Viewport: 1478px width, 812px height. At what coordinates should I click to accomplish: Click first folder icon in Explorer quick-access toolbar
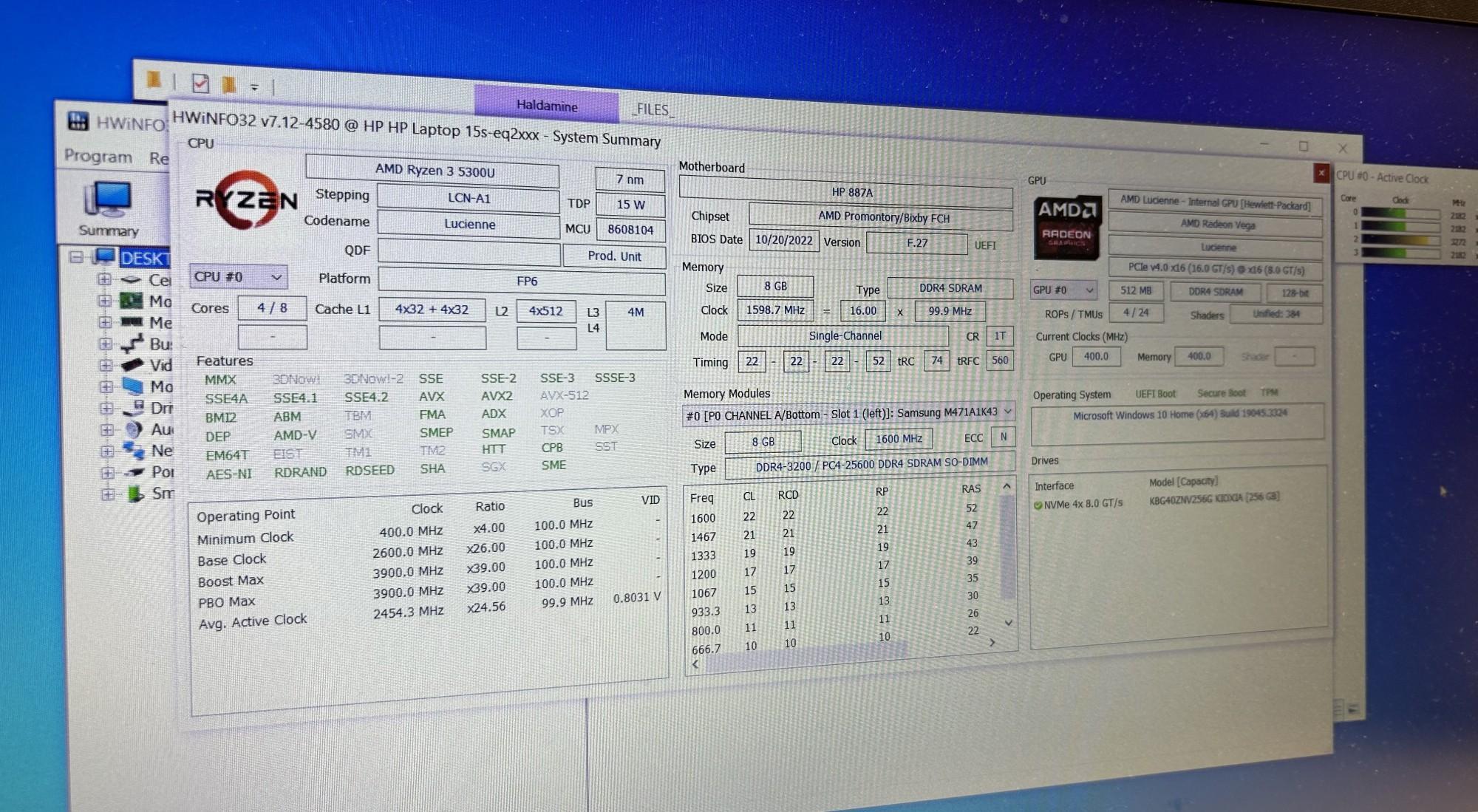(x=154, y=79)
